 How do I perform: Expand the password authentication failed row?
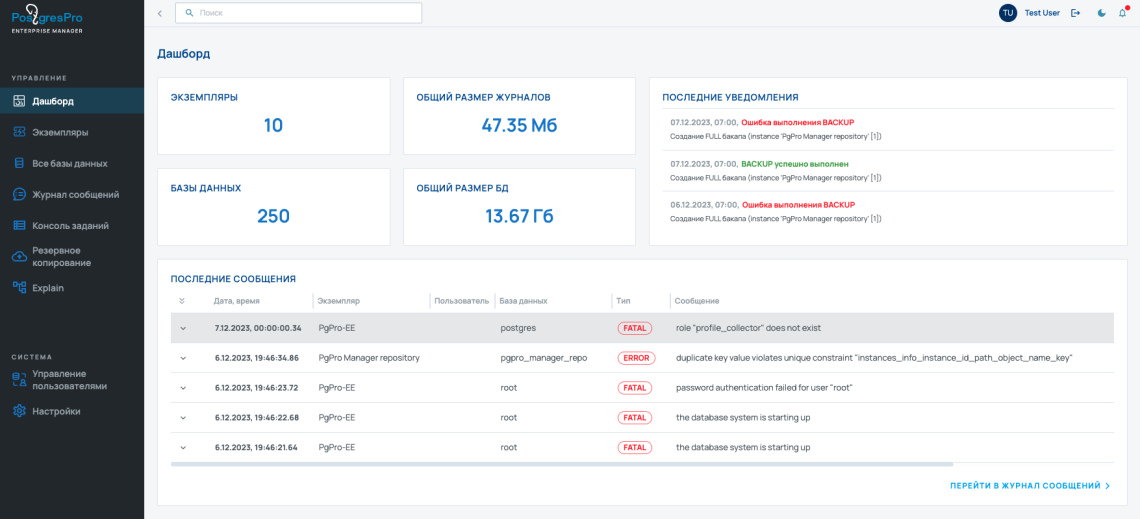[x=183, y=388]
